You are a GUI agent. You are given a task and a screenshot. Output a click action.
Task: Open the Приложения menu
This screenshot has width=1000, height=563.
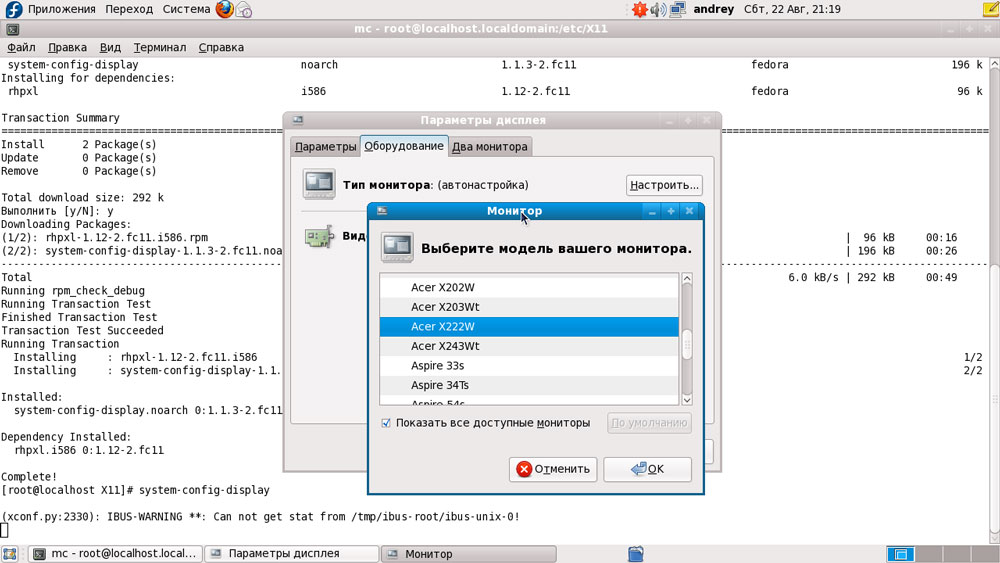click(61, 10)
